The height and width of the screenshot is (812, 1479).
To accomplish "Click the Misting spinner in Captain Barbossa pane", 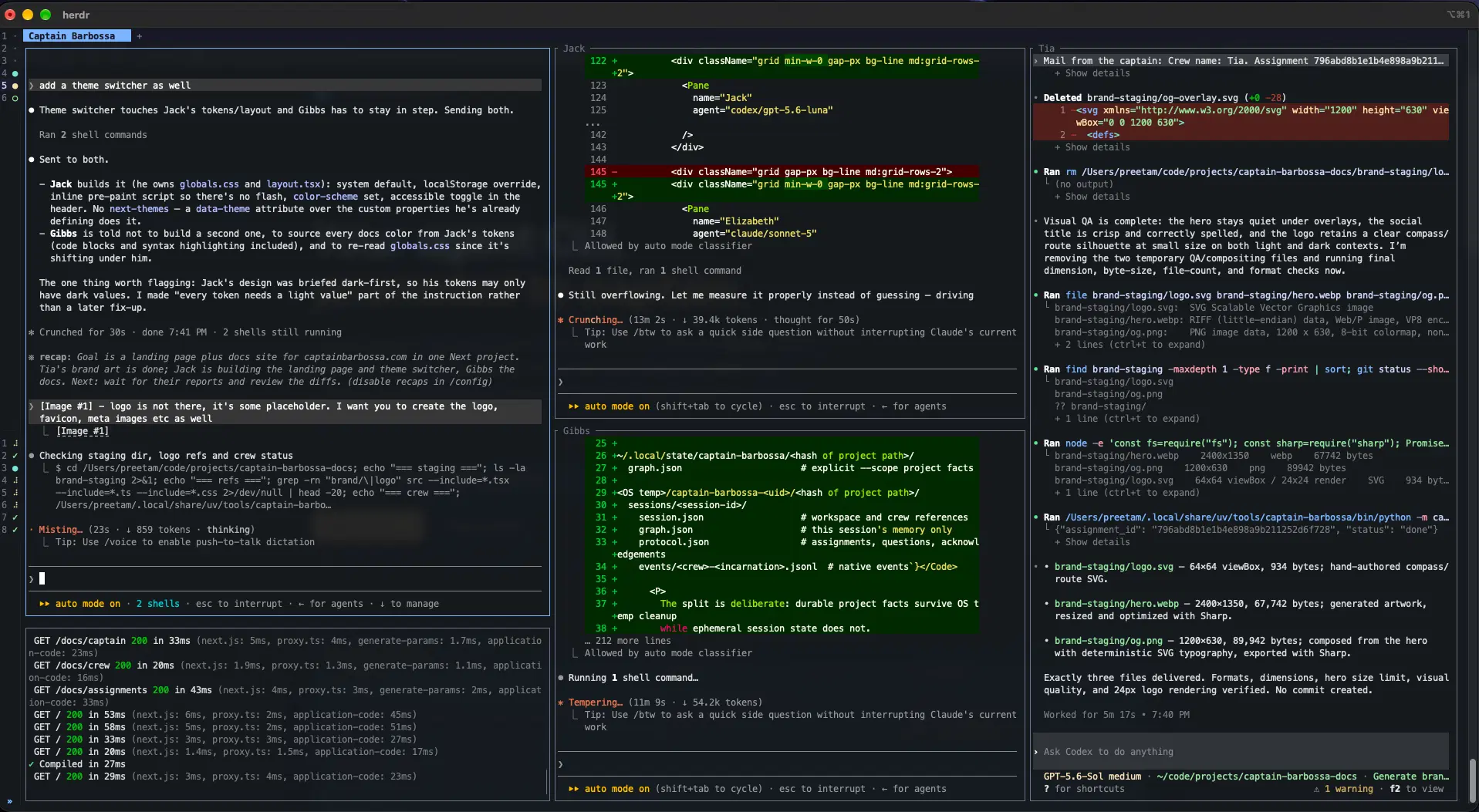I will (56, 530).
